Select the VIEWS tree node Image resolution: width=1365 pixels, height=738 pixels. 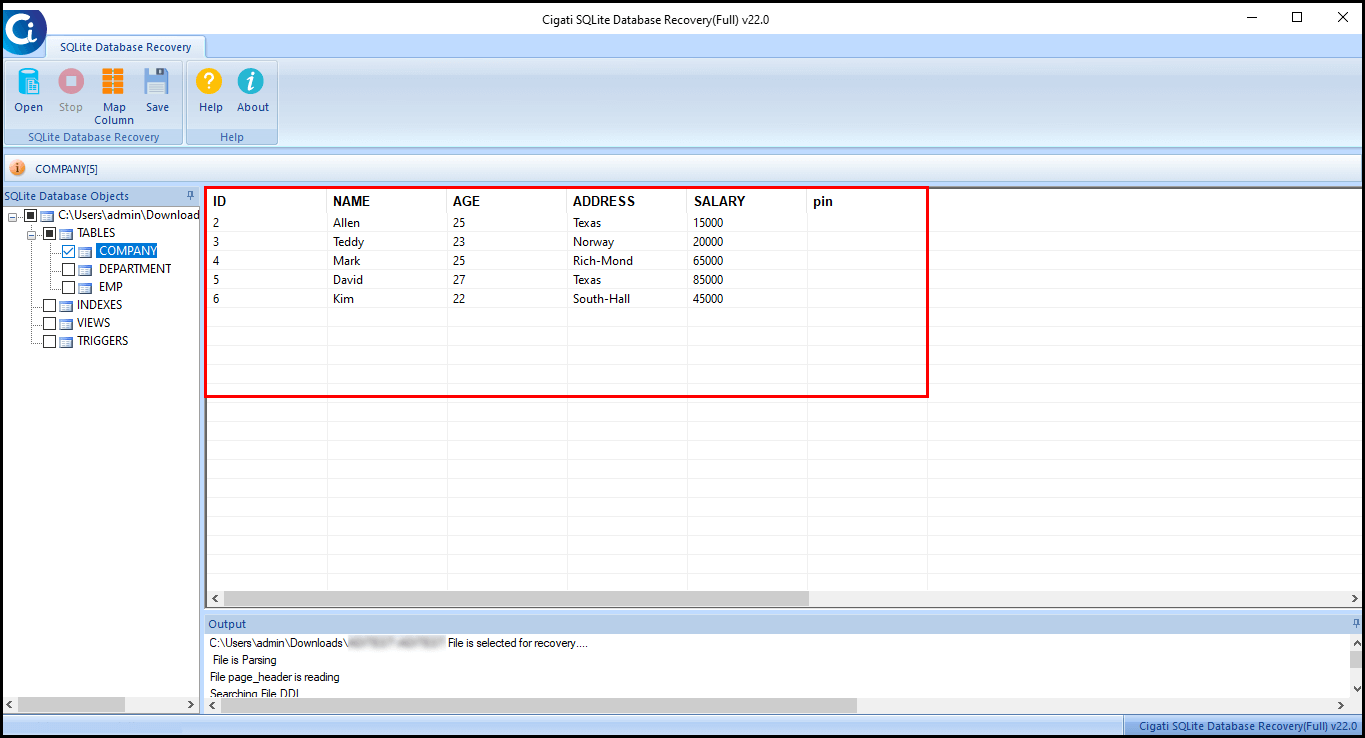point(94,323)
